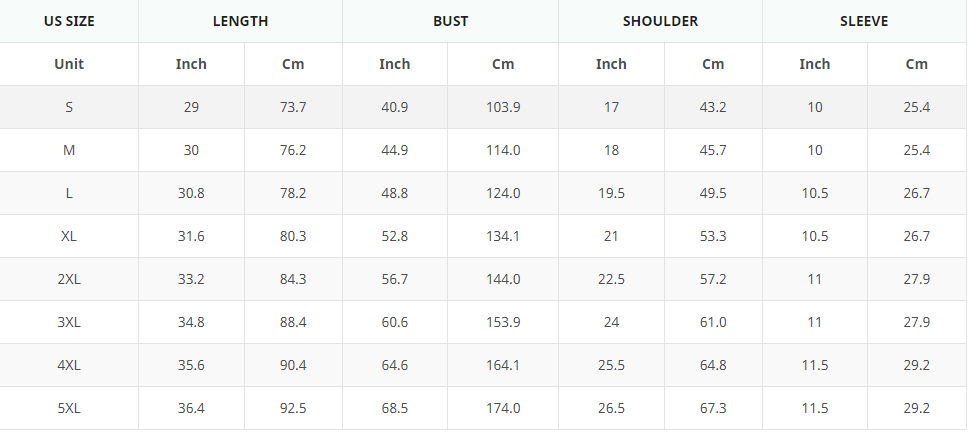Screen dimensions: 970x432
Task: Select the 134.1 cm bust cell
Action: (x=503, y=236)
